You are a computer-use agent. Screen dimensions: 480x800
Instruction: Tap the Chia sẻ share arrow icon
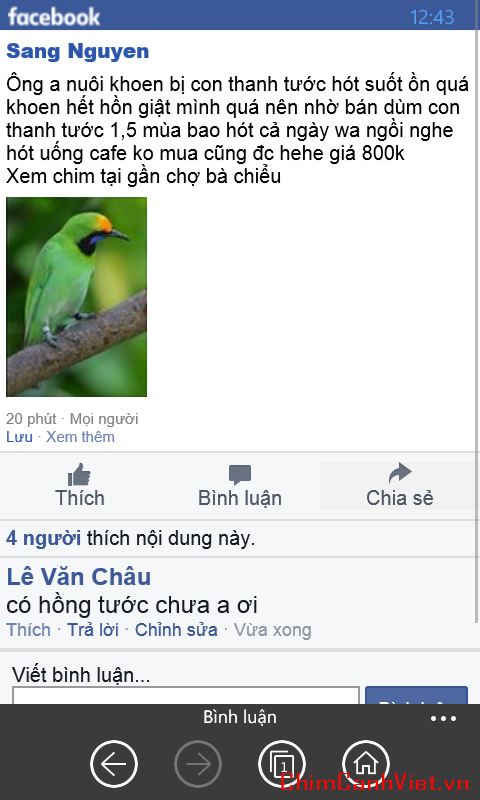399,473
